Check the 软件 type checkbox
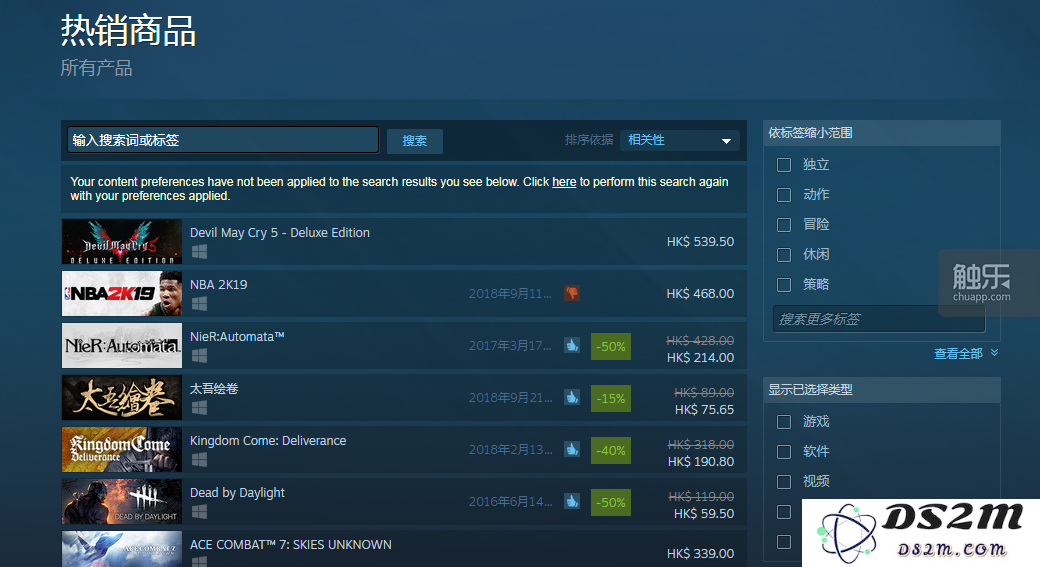Image resolution: width=1040 pixels, height=567 pixels. pos(784,452)
